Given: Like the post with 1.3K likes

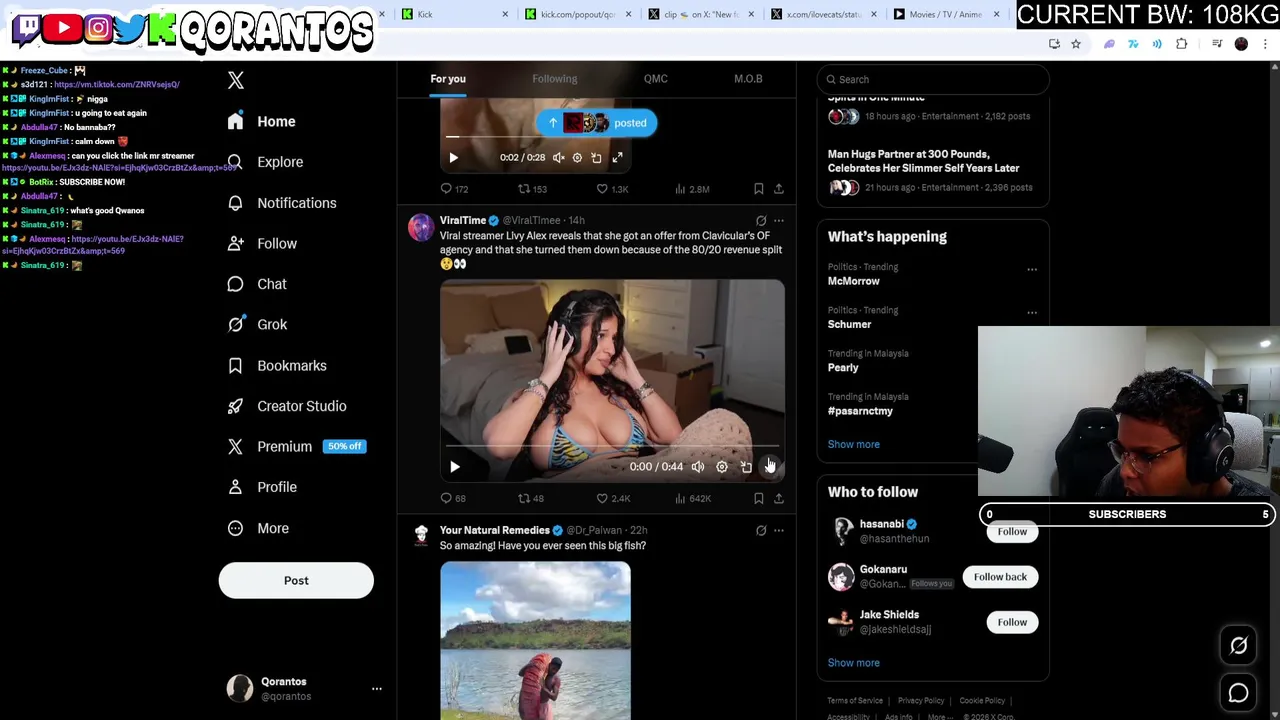Looking at the screenshot, I should [612, 189].
